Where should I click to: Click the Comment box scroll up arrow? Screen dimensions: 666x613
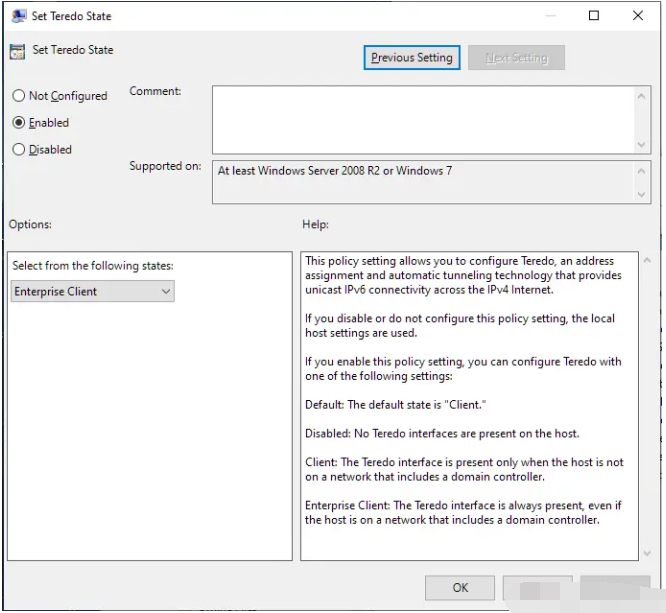[641, 96]
